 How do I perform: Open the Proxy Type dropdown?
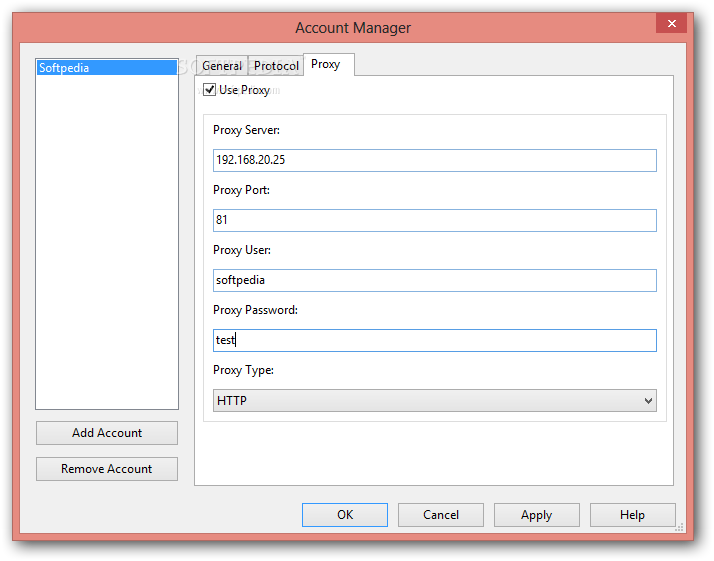(x=434, y=401)
